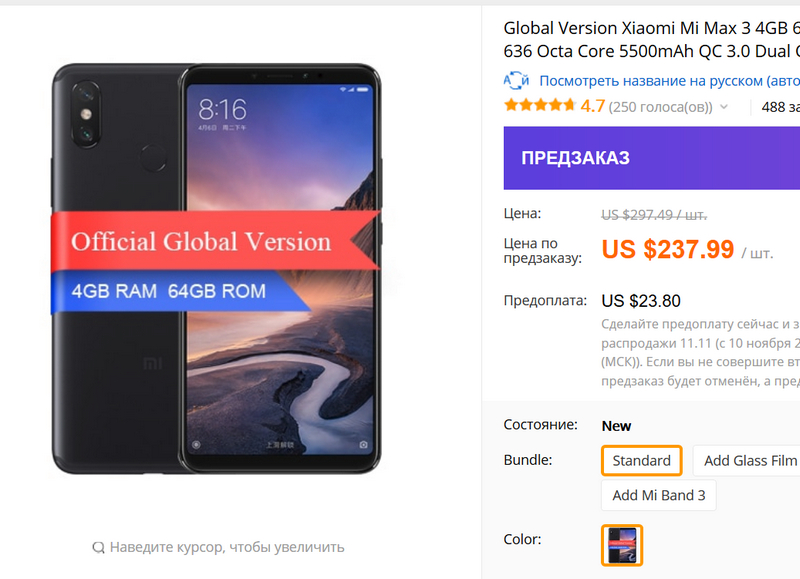Open the 250 голоса(ов) reviews count
Image resolution: width=800 pixels, height=579 pixels.
coord(660,107)
